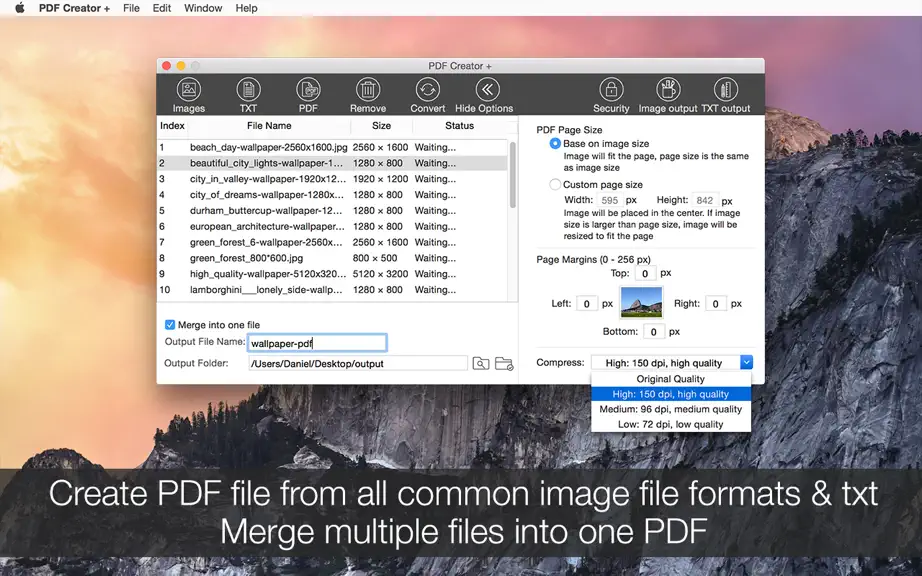Viewport: 922px width, 576px height.
Task: Click the PDF toolbar icon
Action: [x=308, y=90]
